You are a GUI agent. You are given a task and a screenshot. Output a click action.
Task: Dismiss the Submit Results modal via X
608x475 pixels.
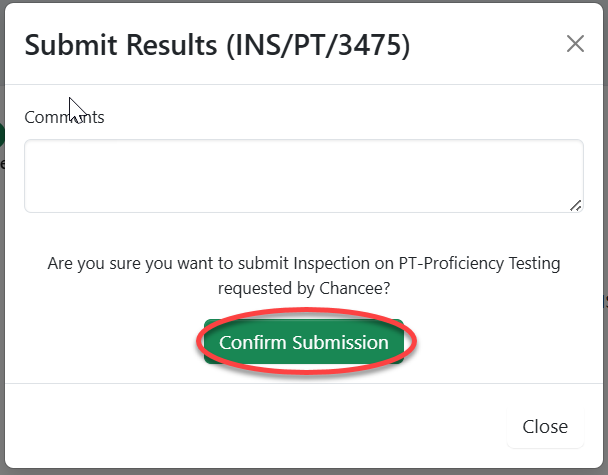point(575,43)
